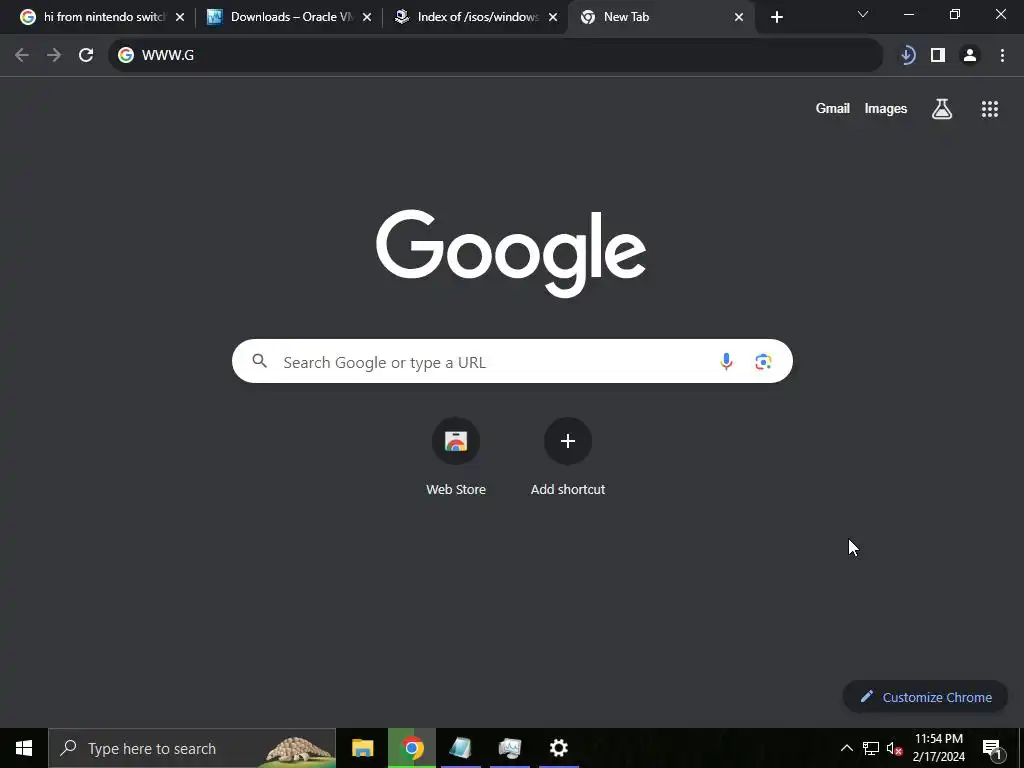
Task: Open the Chrome profile icon
Action: click(970, 55)
